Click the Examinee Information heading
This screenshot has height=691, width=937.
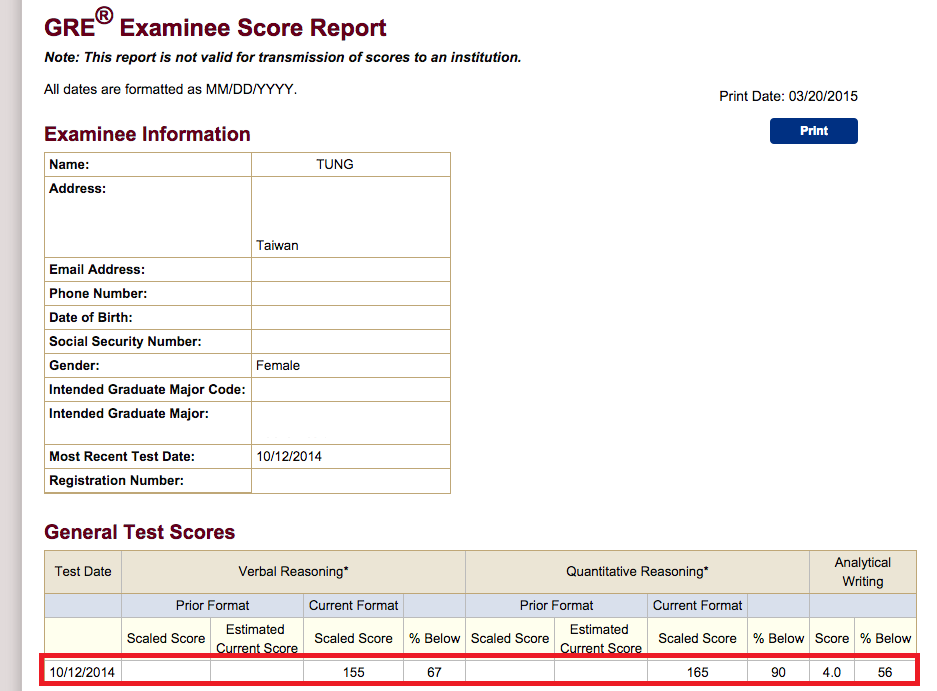pos(147,134)
